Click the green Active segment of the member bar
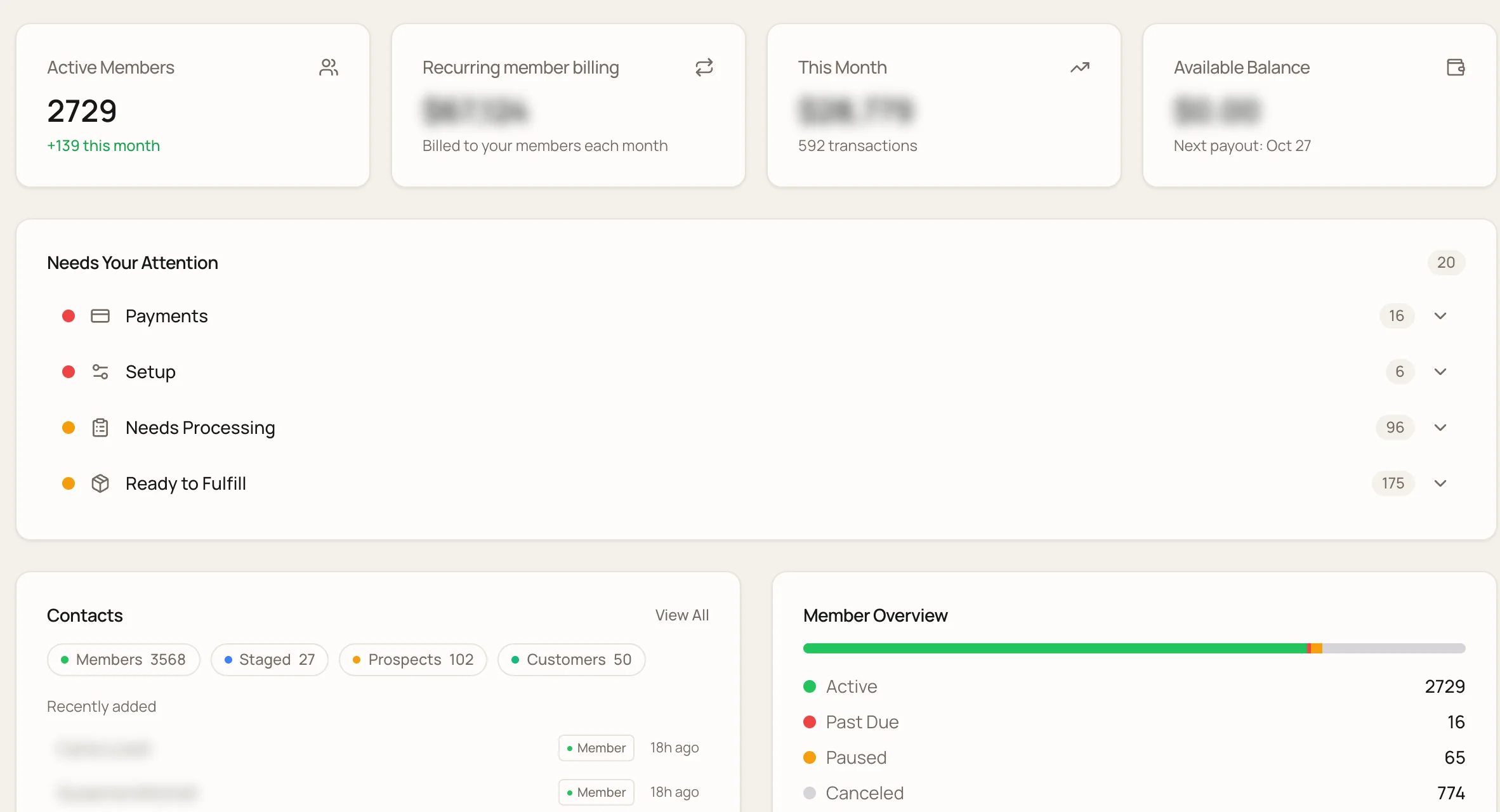This screenshot has height=812, width=1500. click(1055, 648)
